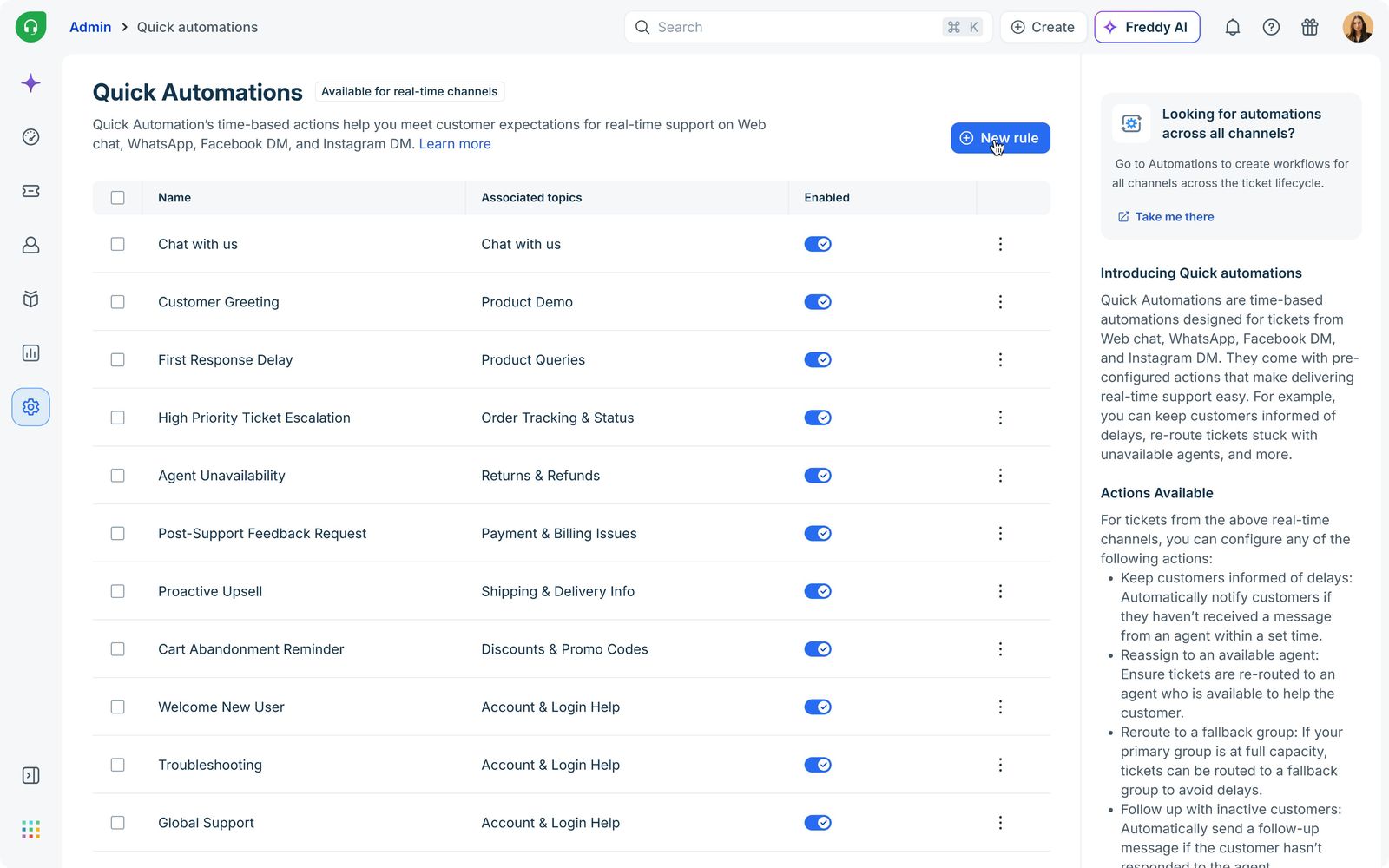
Task: Click the Enabled column header
Action: 826,198
